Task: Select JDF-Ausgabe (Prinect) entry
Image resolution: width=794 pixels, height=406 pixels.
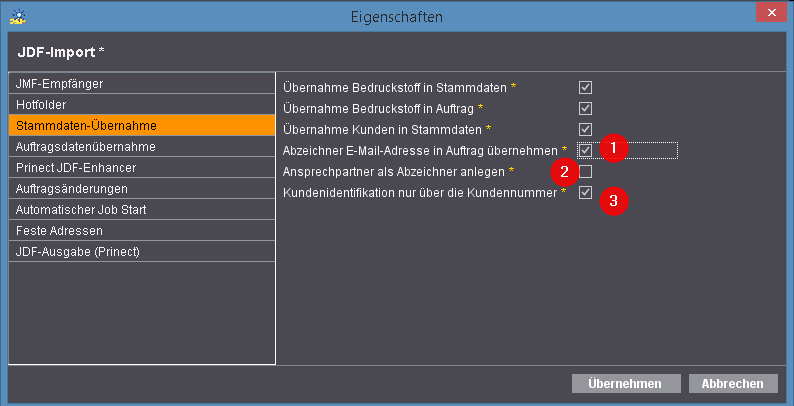Action: tap(142, 252)
